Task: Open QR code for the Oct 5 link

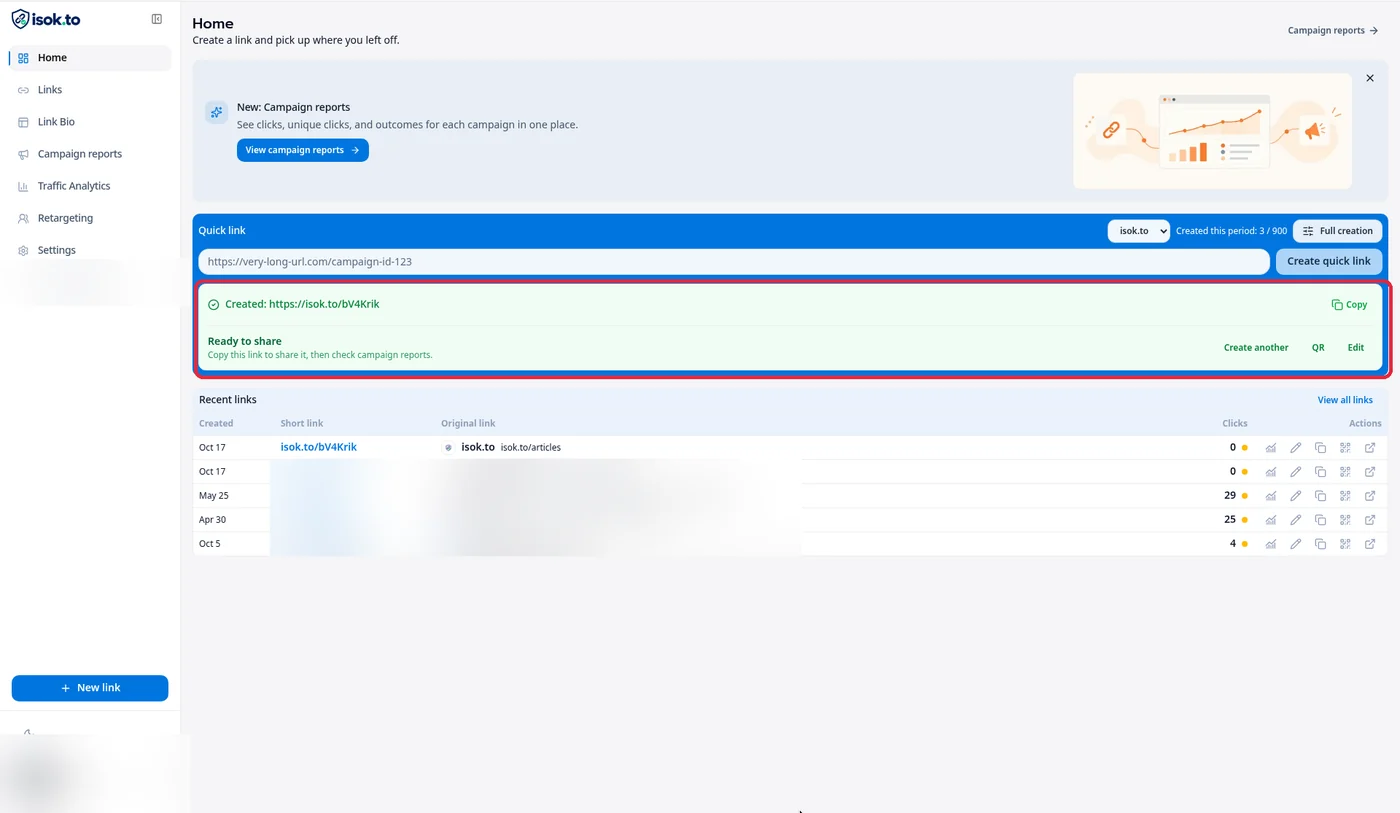Action: 1345,544
